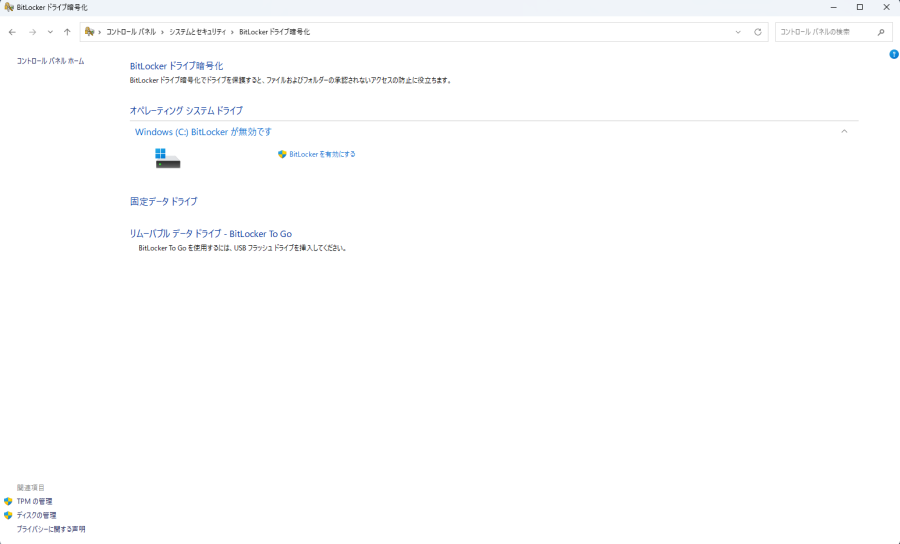Open プライバシーに関する声明 link
Image resolution: width=900 pixels, height=544 pixels.
click(x=51, y=529)
